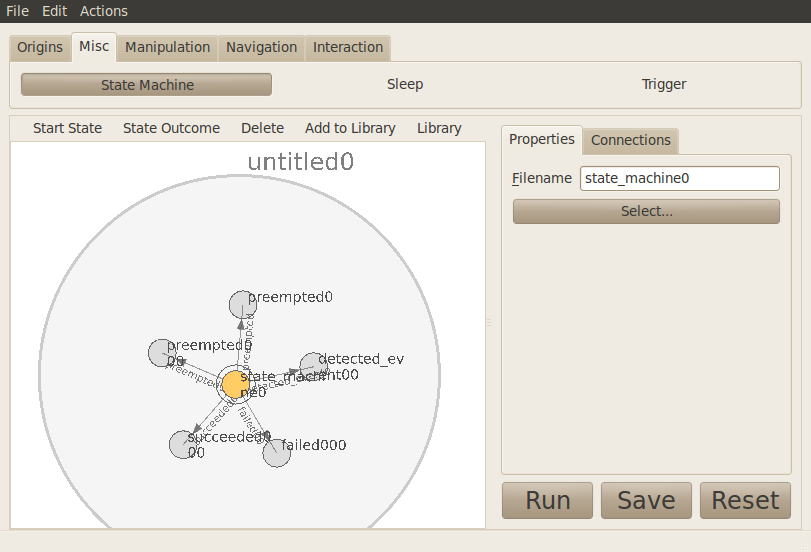The image size is (811, 552).
Task: Choose the Trigger state type
Action: coord(664,85)
